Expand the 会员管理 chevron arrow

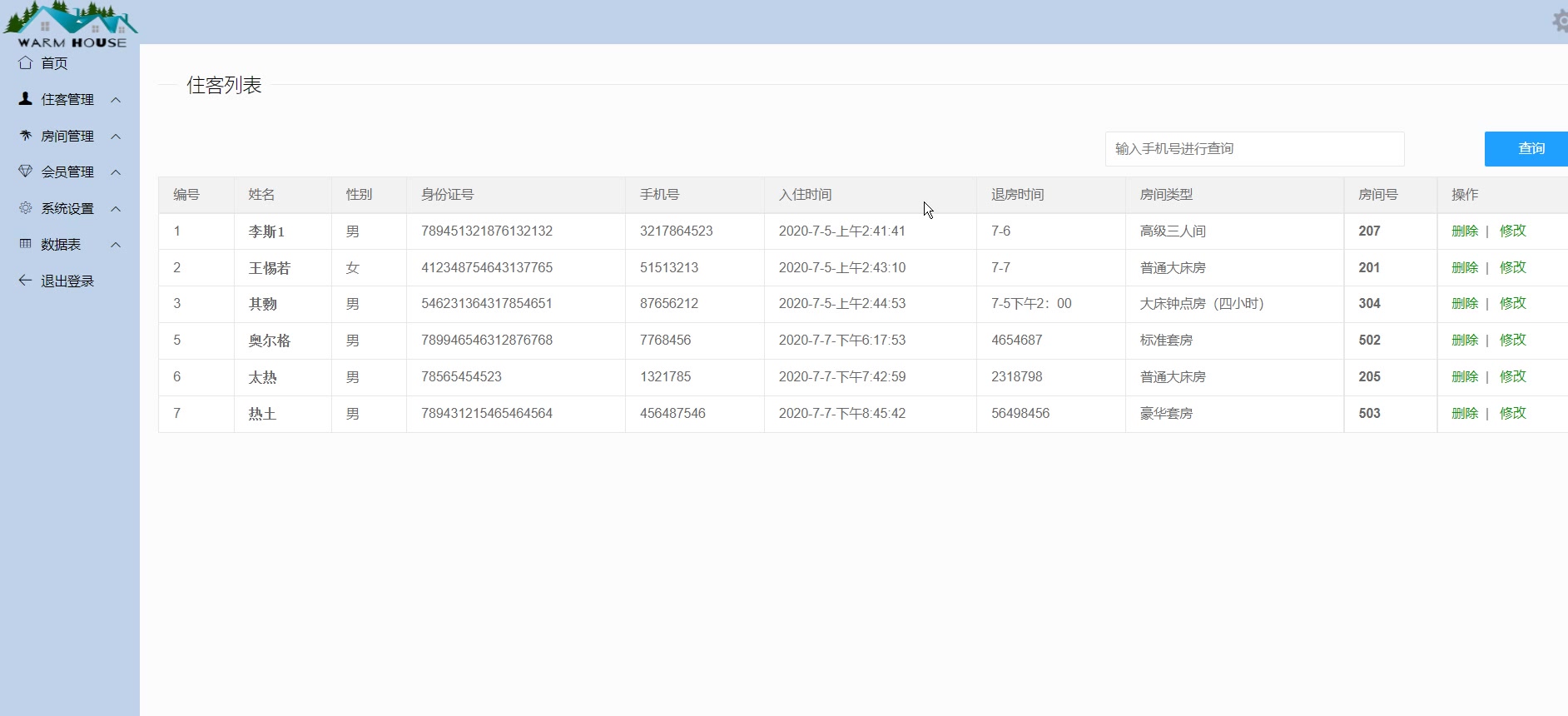point(116,172)
